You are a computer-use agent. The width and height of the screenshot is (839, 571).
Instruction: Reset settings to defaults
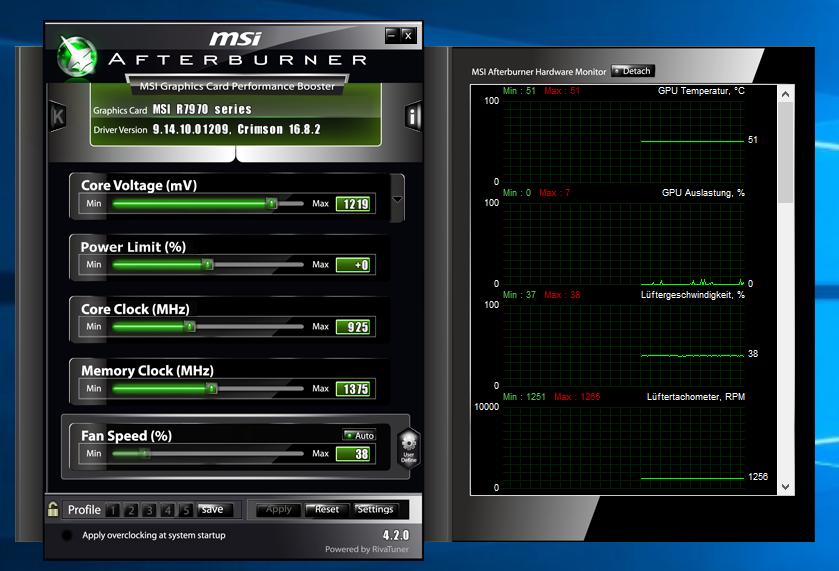pyautogui.click(x=326, y=509)
